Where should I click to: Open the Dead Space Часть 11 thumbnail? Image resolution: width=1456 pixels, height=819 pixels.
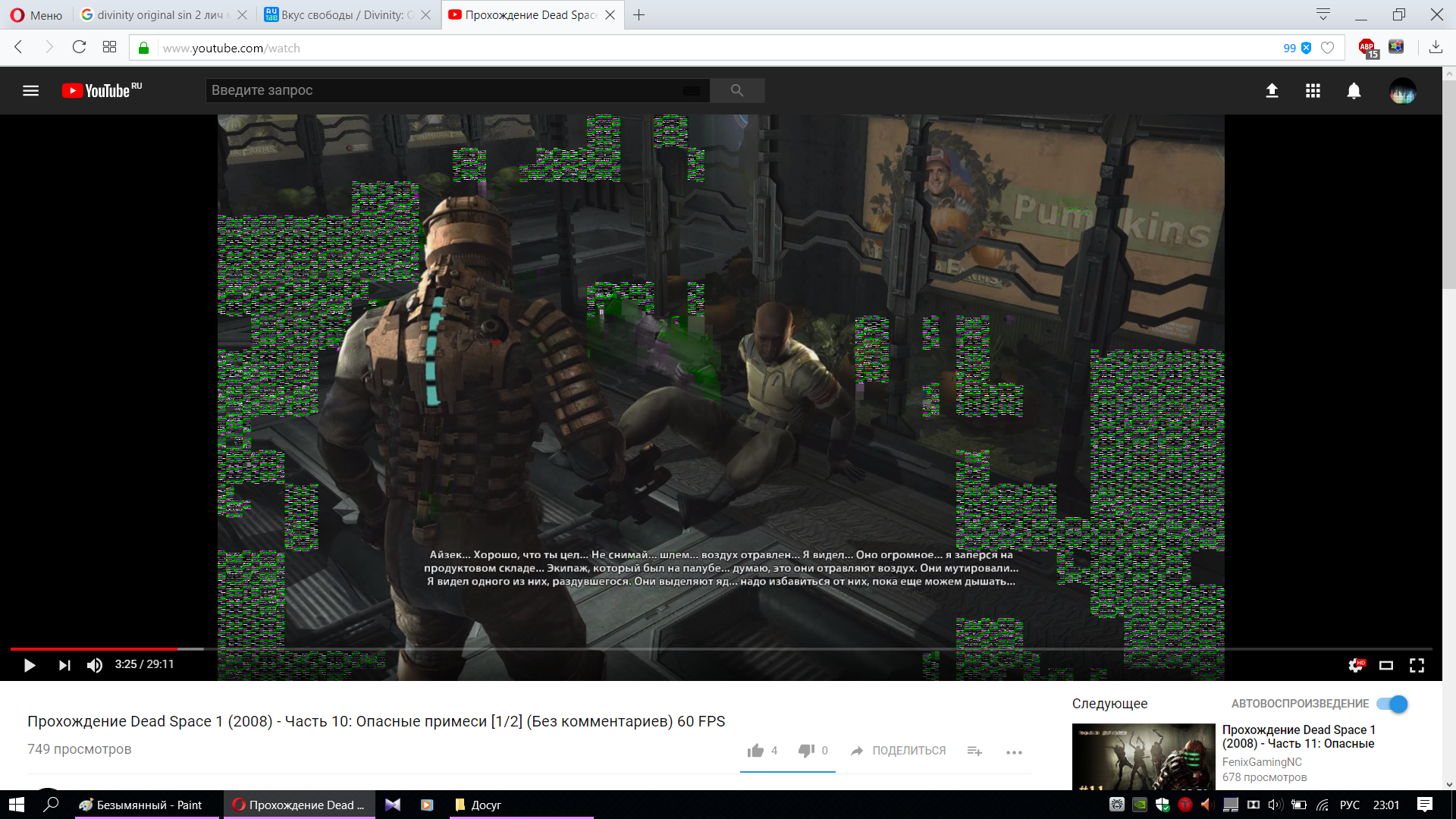pyautogui.click(x=1144, y=757)
